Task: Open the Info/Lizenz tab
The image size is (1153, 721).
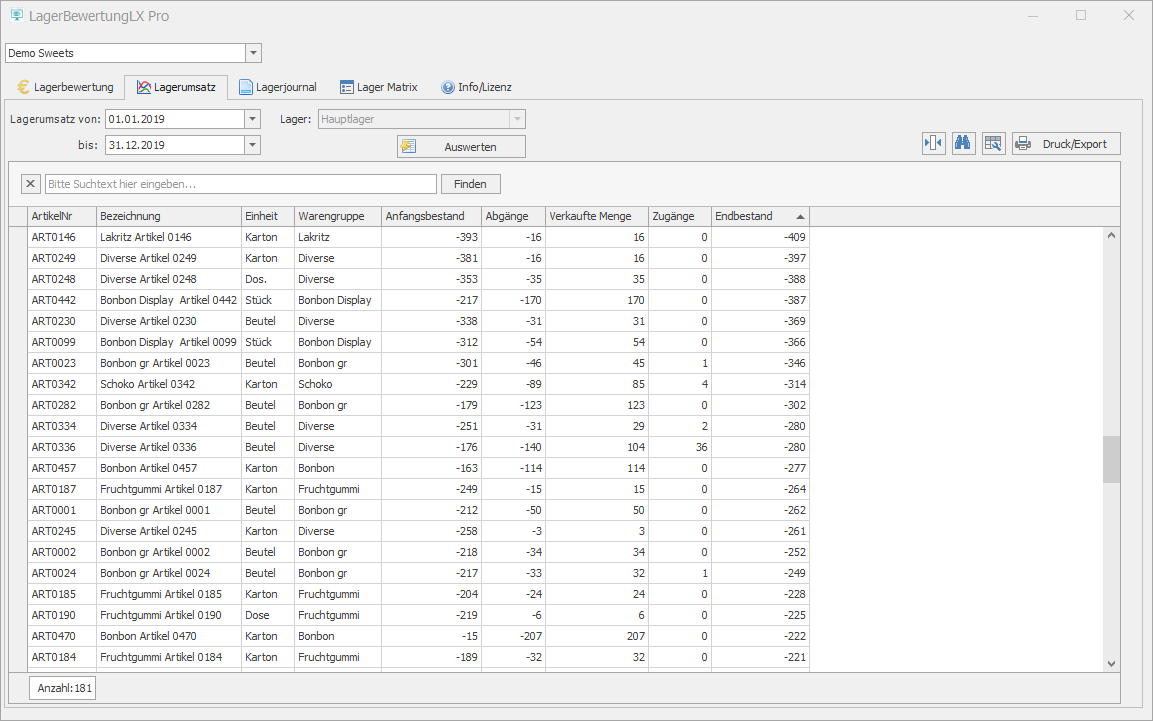Action: [x=476, y=87]
